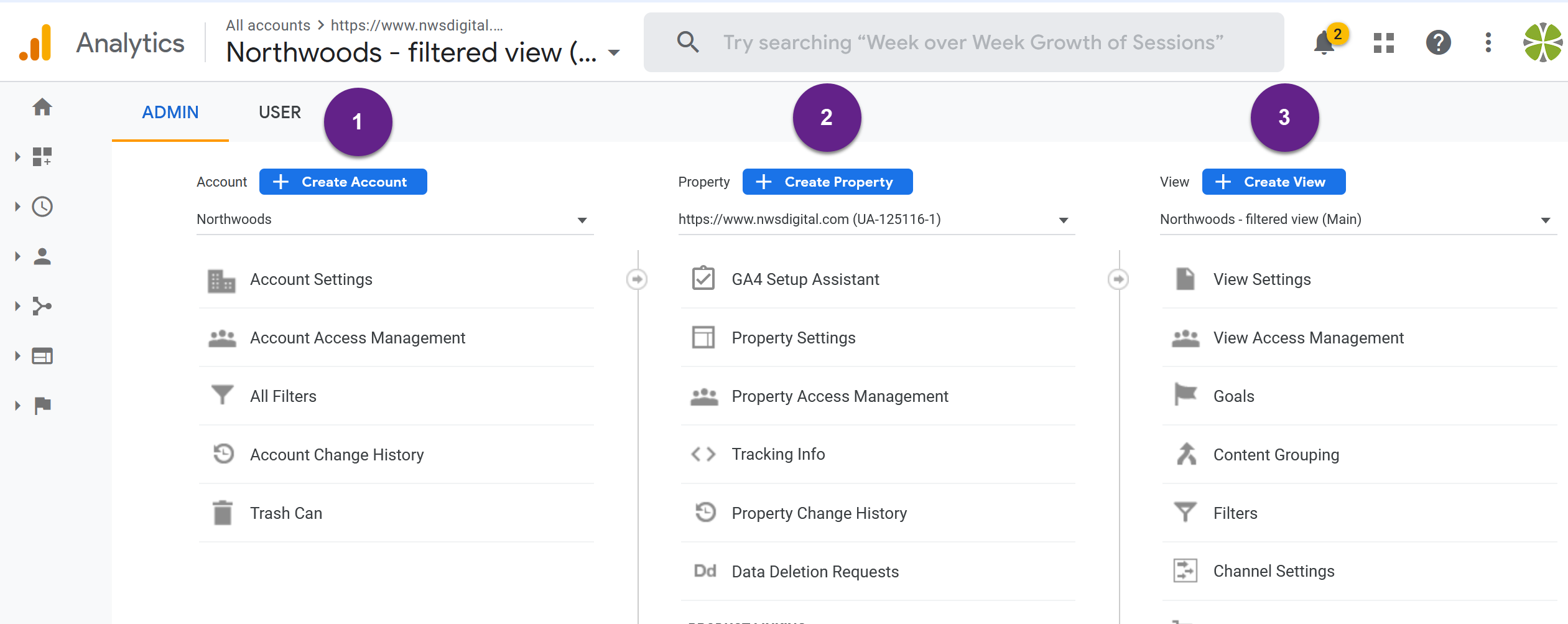Click the Property Settings layout icon
The height and width of the screenshot is (624, 1568).
coord(703,337)
